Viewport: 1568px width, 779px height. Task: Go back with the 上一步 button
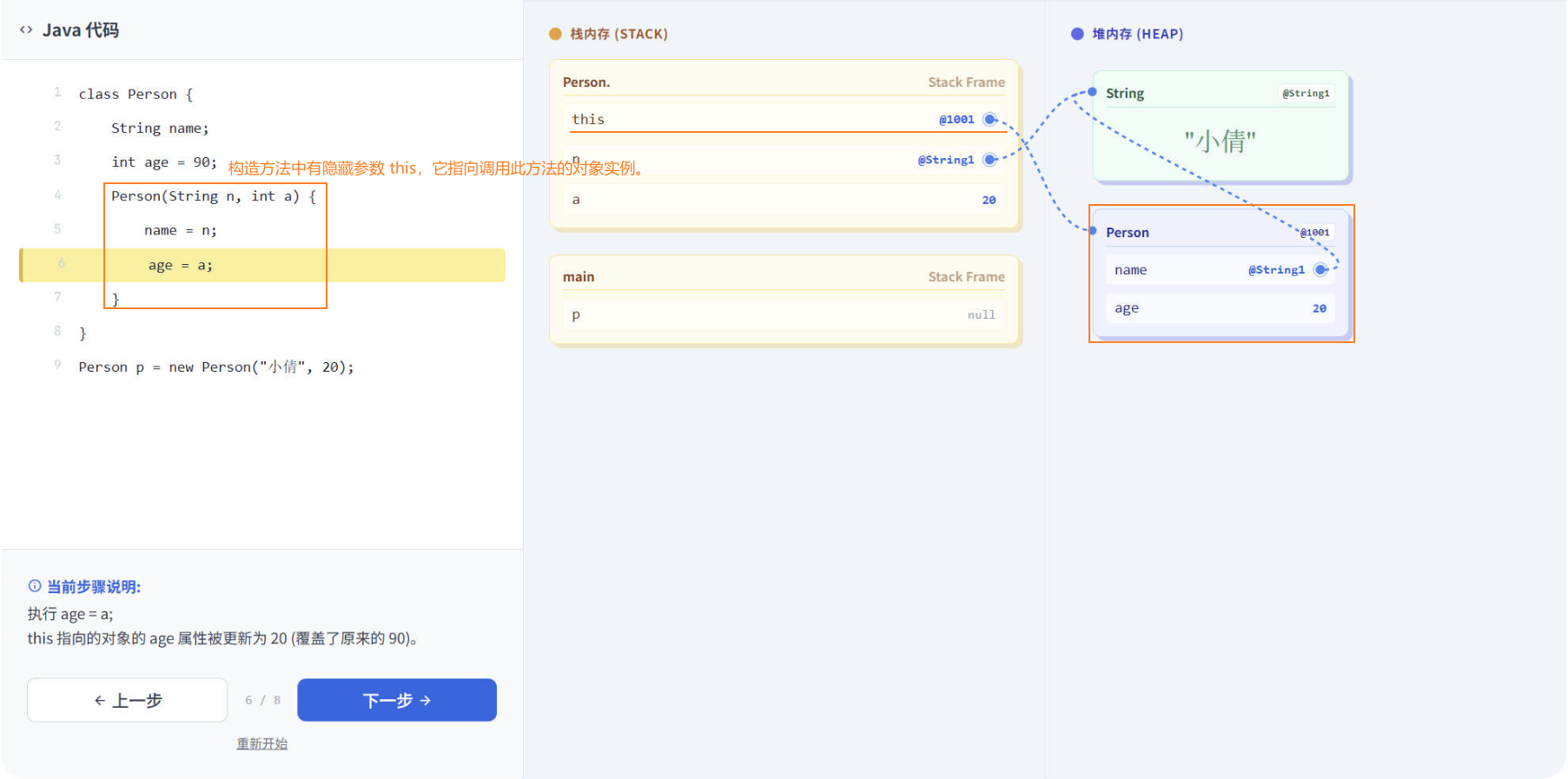(128, 700)
